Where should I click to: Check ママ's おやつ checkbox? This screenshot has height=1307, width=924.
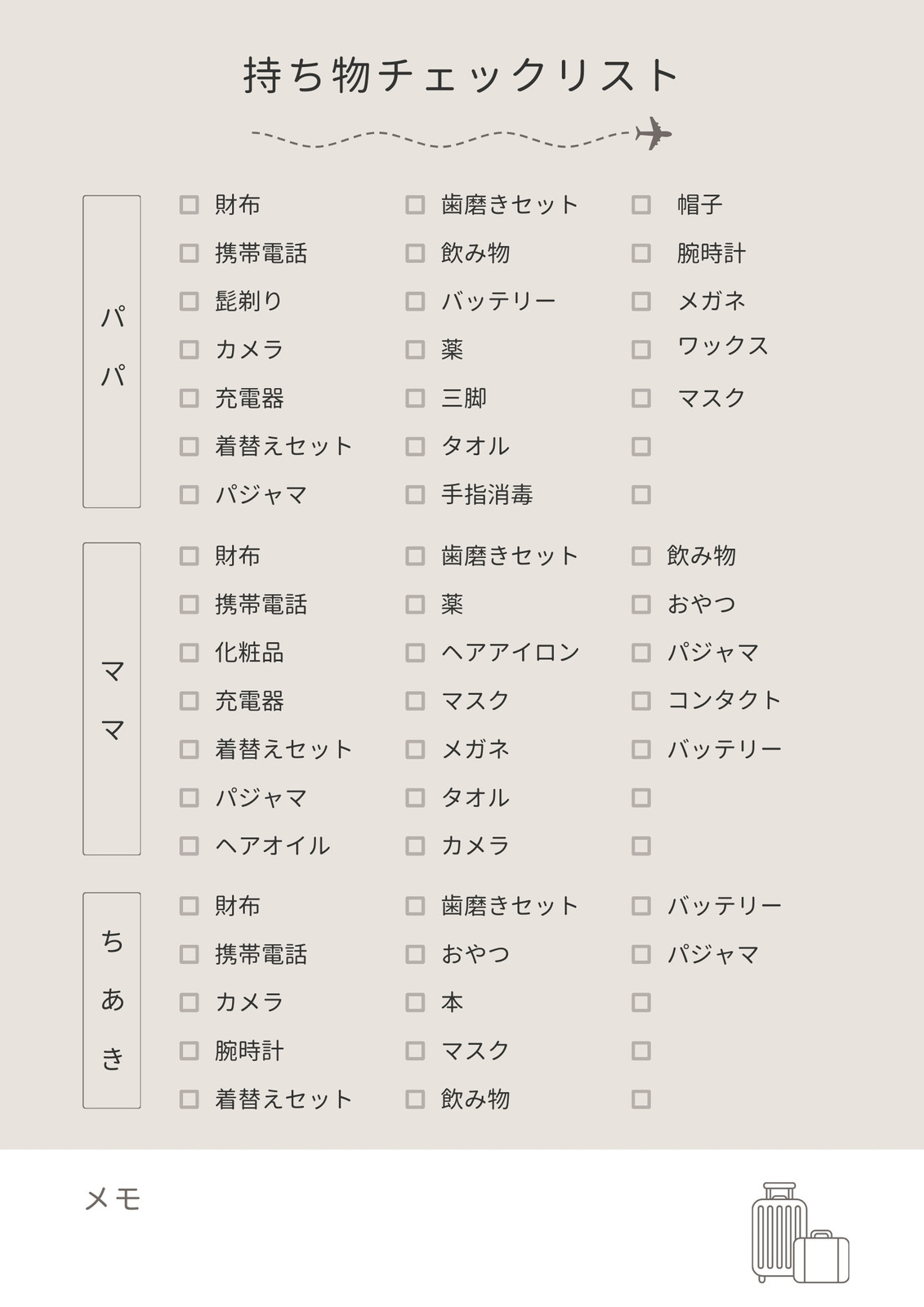(x=641, y=604)
